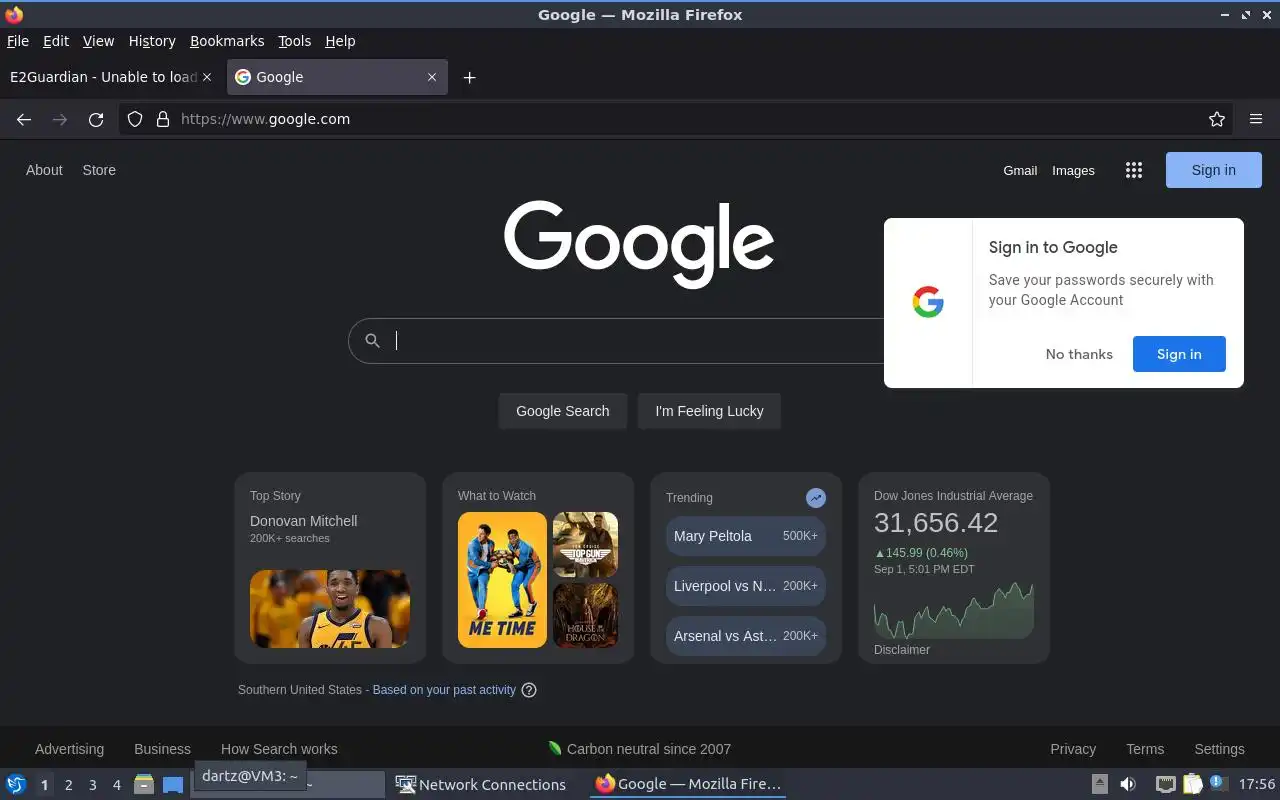Open a new tab with the plus button
Viewport: 1280px width, 800px height.
click(469, 77)
